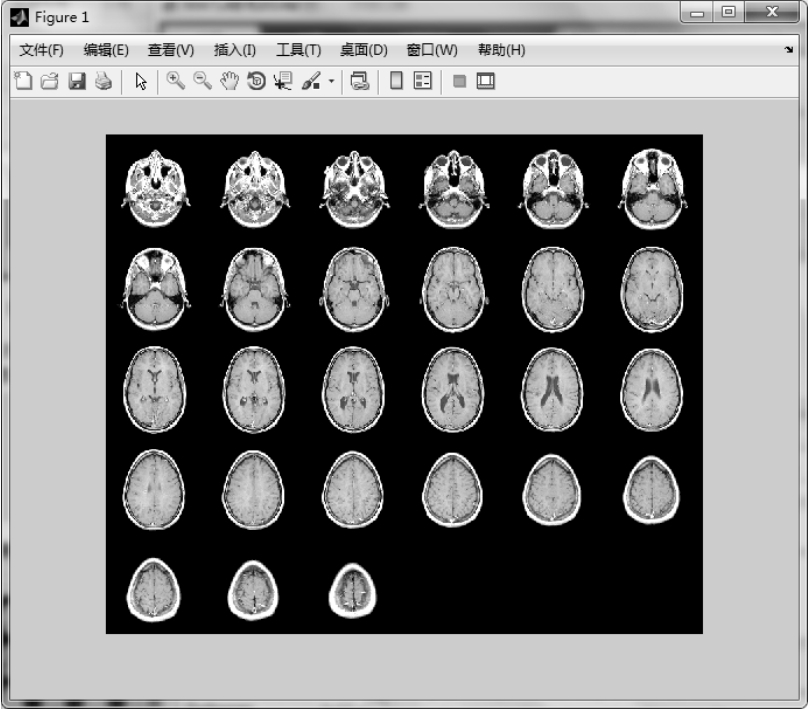
Task: Open the 插入(I) menu
Action: point(235,50)
